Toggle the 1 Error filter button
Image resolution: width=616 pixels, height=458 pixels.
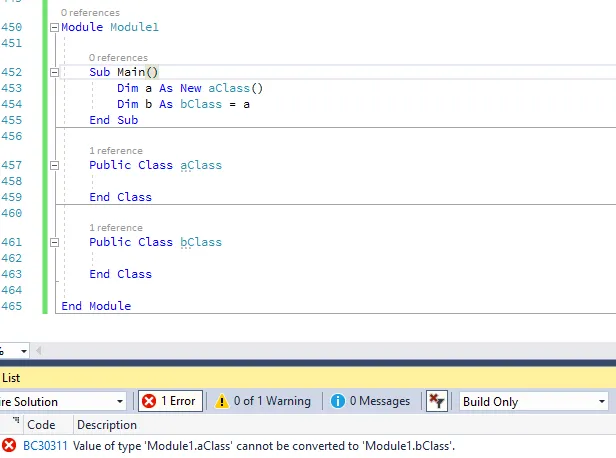pos(170,401)
